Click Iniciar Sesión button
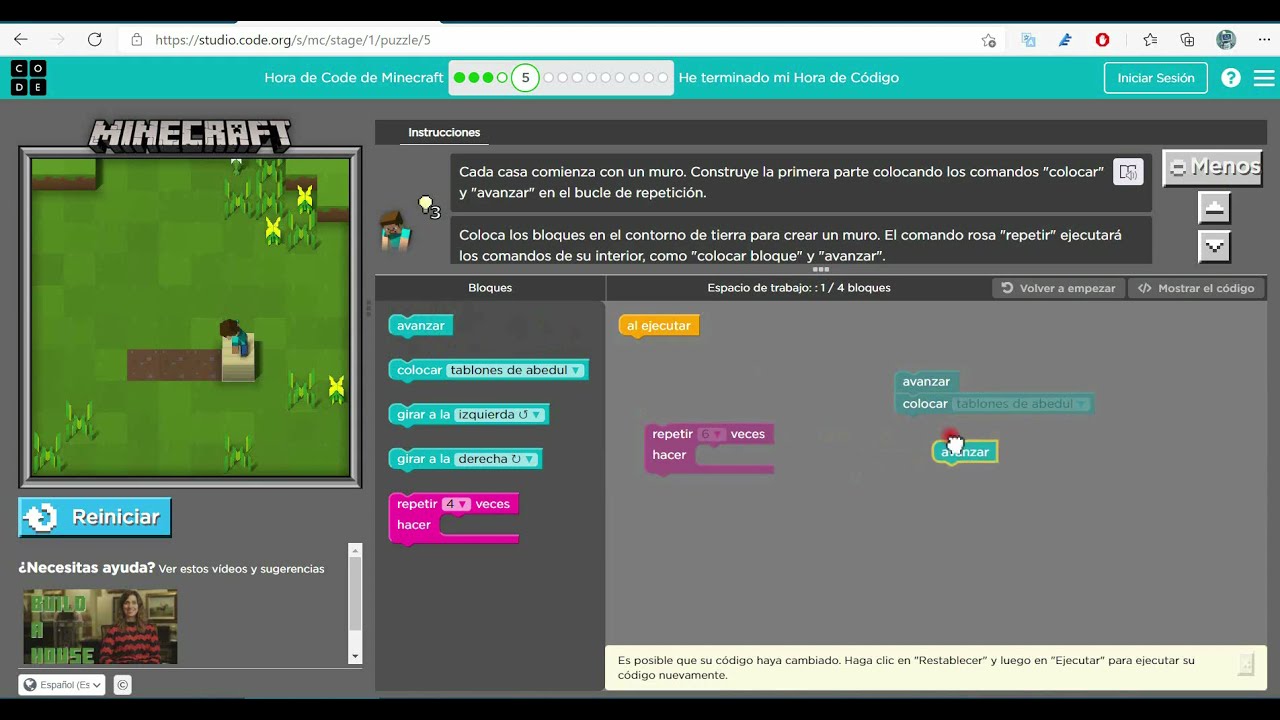This screenshot has height=720, width=1280. point(1156,78)
